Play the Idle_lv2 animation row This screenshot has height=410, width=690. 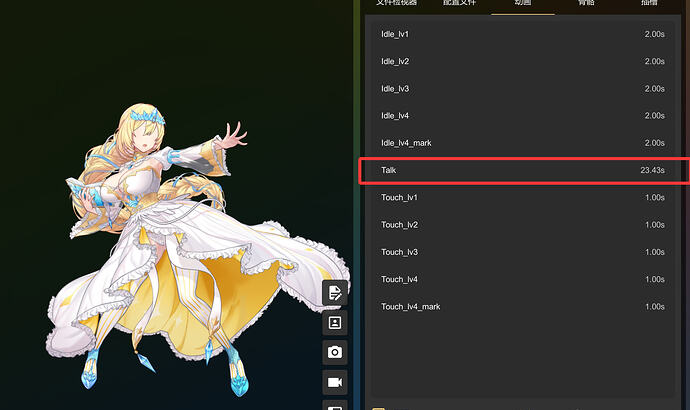(522, 61)
